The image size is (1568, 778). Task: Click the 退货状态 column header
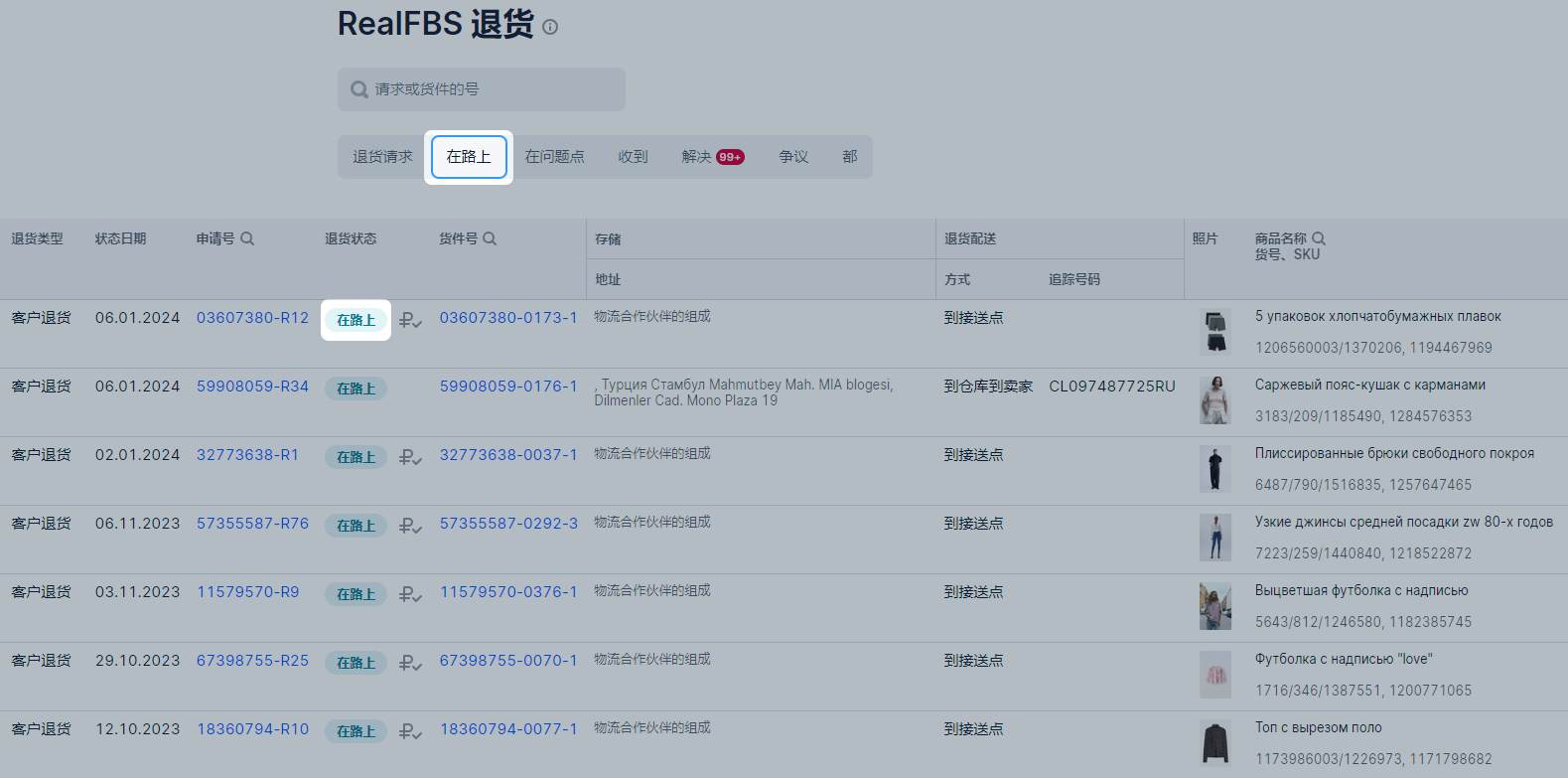351,238
